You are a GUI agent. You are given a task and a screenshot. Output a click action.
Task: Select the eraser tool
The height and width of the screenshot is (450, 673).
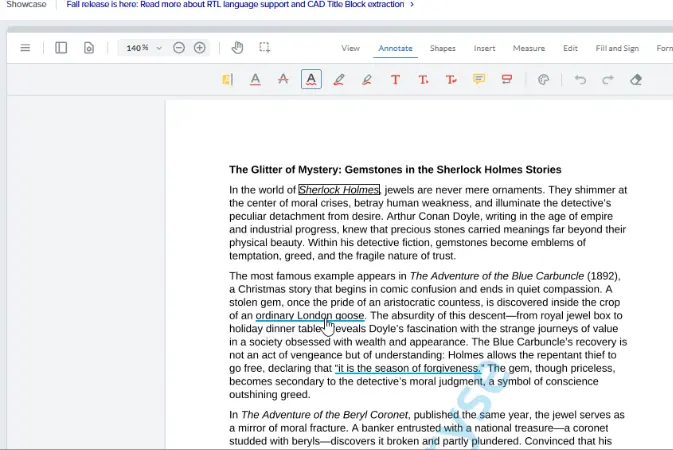click(x=636, y=79)
